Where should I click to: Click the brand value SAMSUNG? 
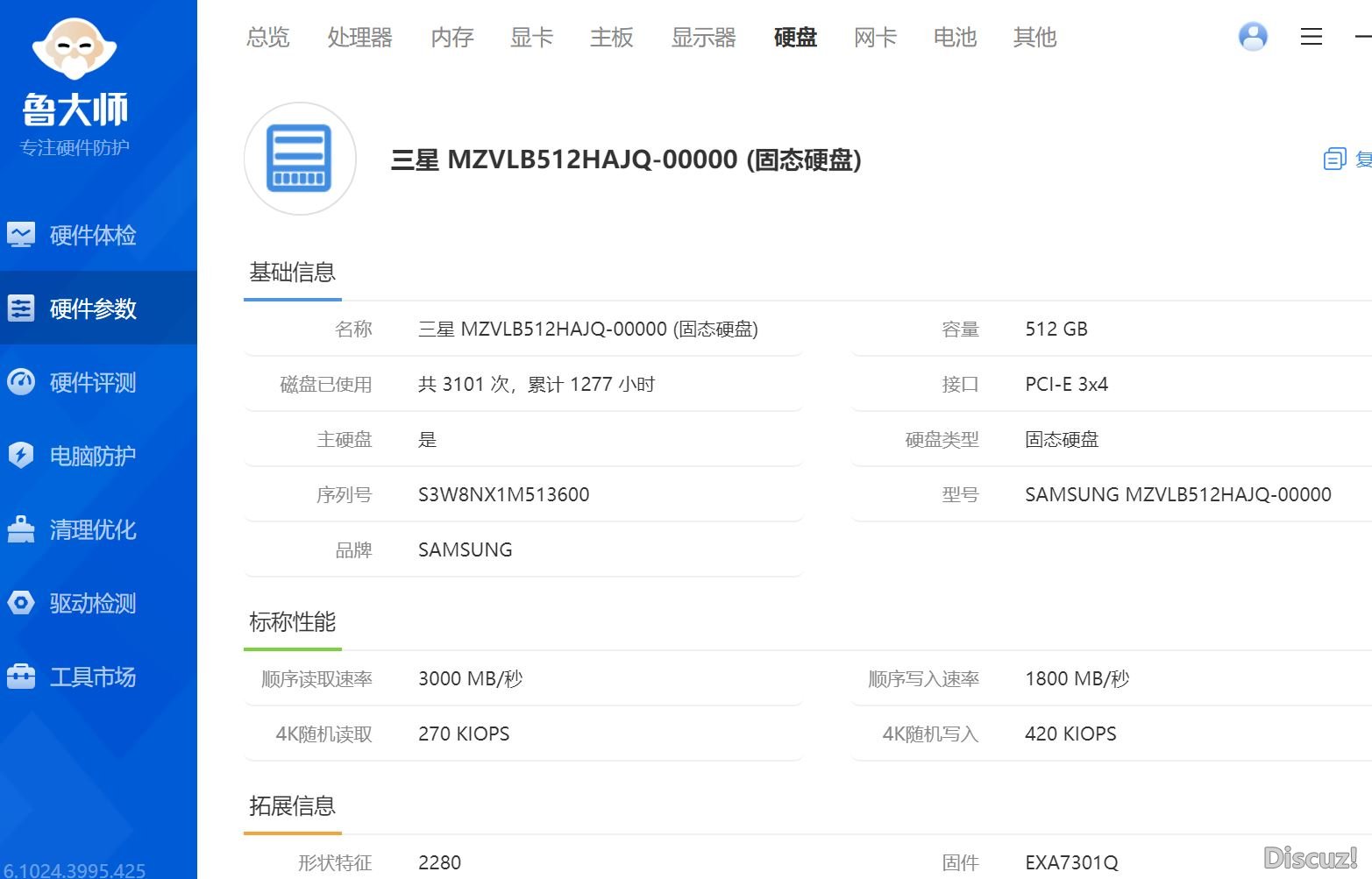click(466, 549)
